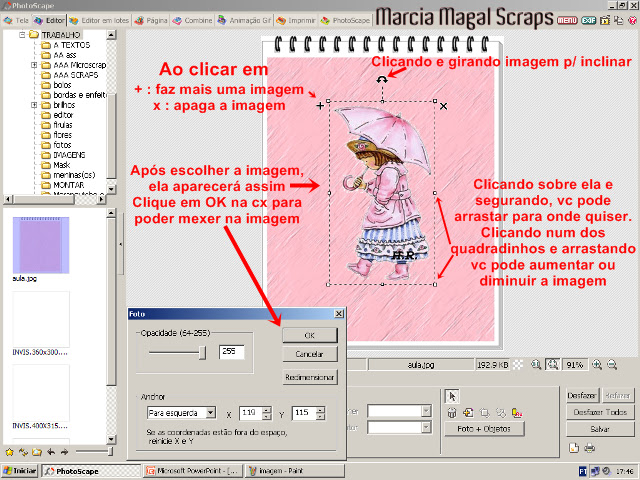Select the INVIS.360x300 thumbnail
The height and width of the screenshot is (480, 640).
[x=41, y=319]
